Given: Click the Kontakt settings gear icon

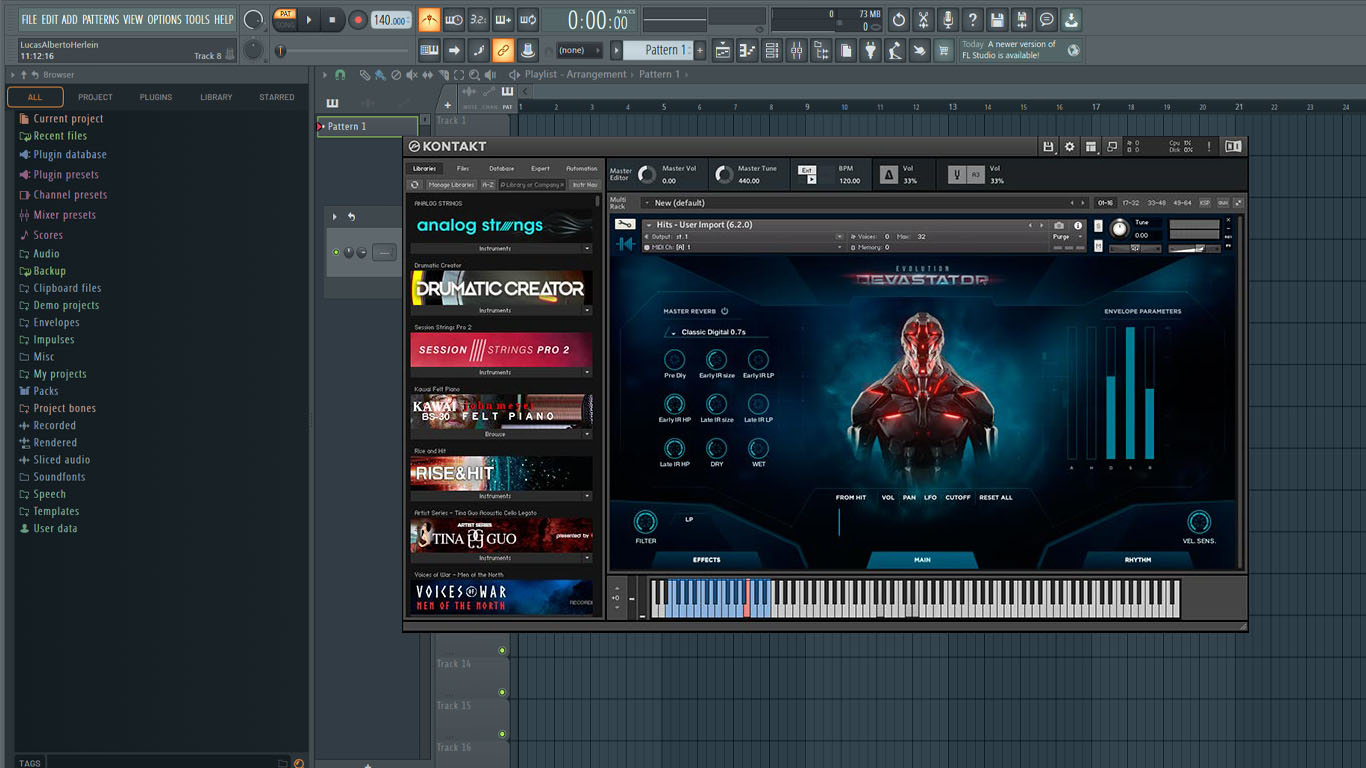Looking at the screenshot, I should click(x=1069, y=147).
